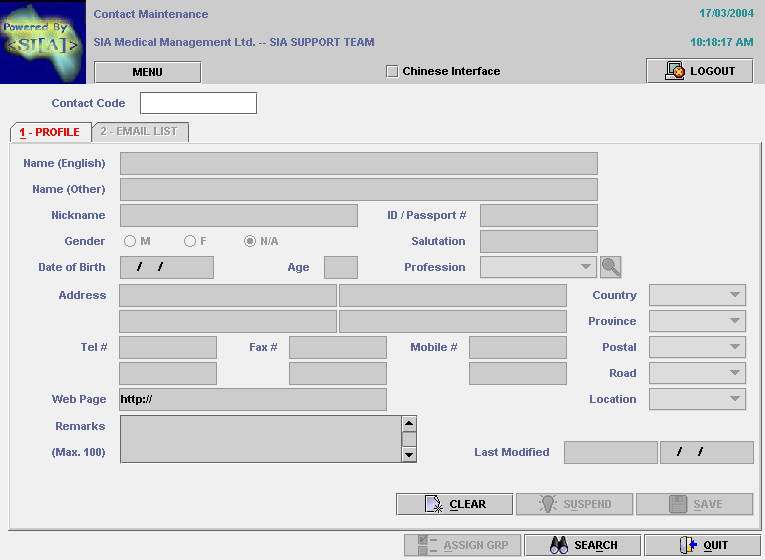The height and width of the screenshot is (560, 765).
Task: Open the 1 - Profile tab
Action: point(50,132)
